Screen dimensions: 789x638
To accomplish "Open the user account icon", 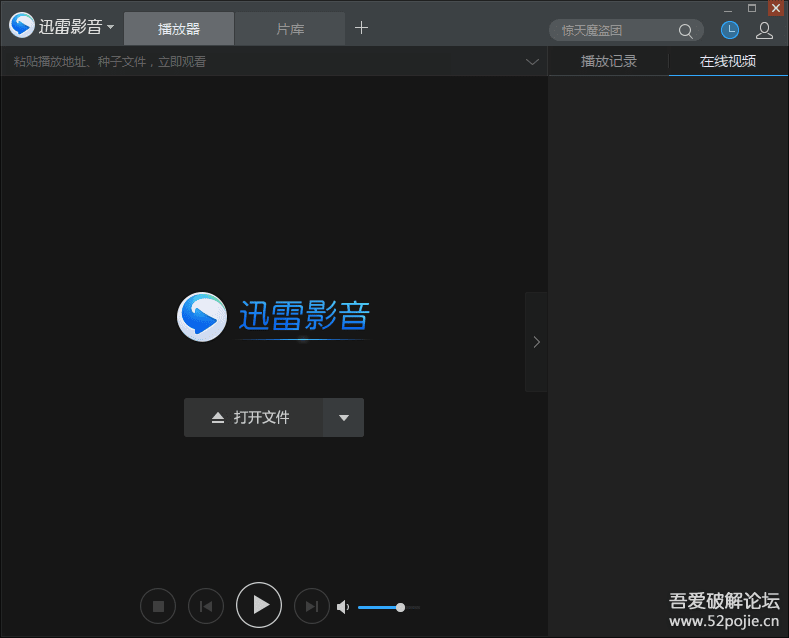I will click(x=764, y=30).
